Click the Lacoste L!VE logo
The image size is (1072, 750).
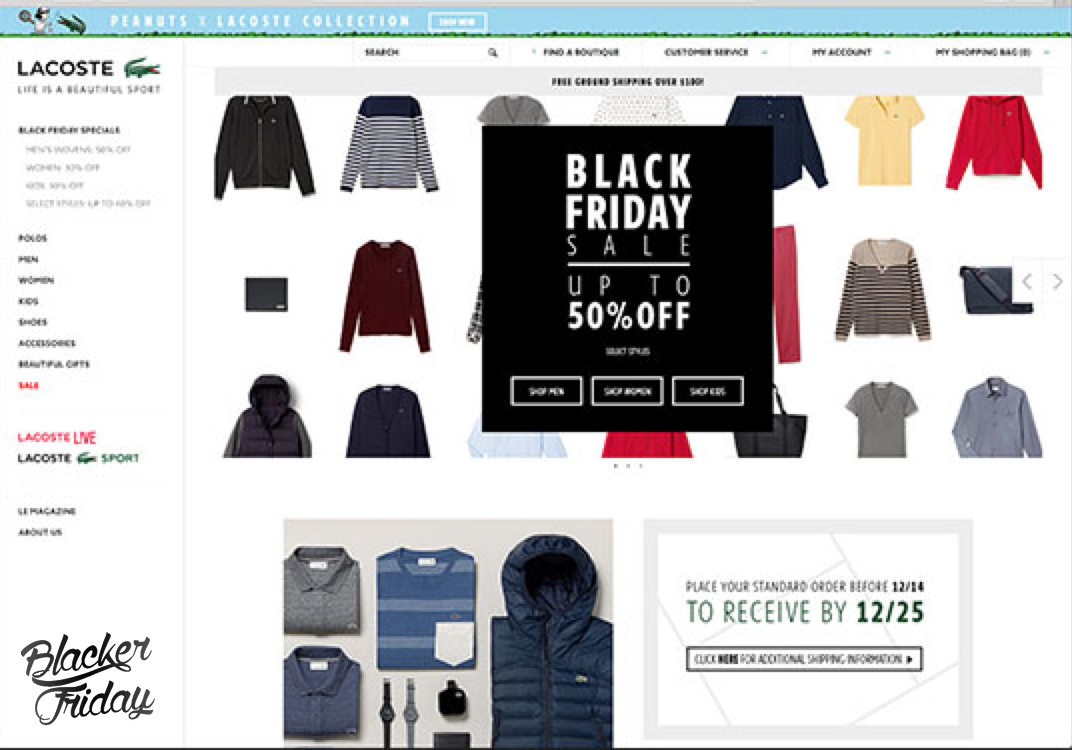click(57, 438)
